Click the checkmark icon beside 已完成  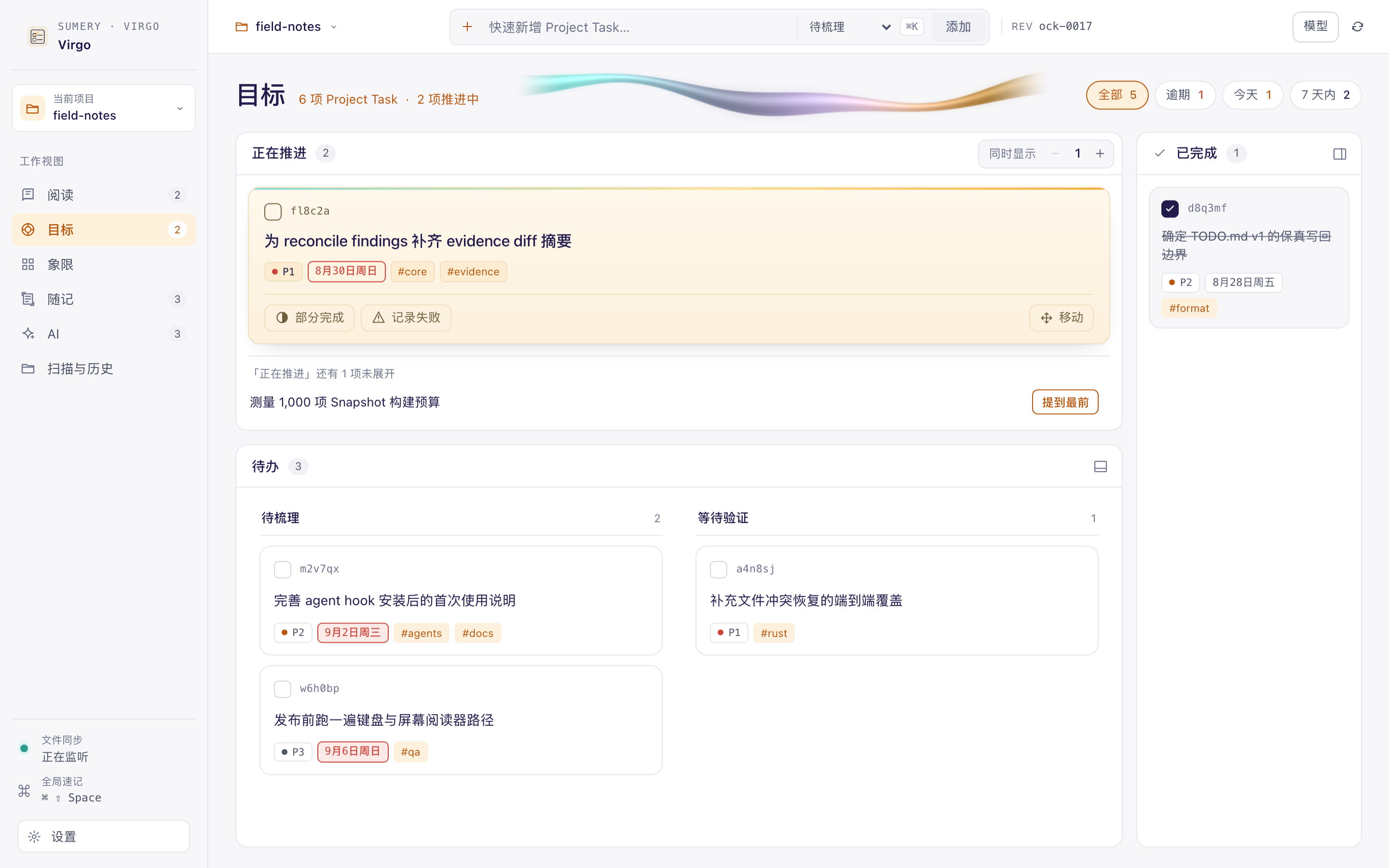tap(1160, 153)
